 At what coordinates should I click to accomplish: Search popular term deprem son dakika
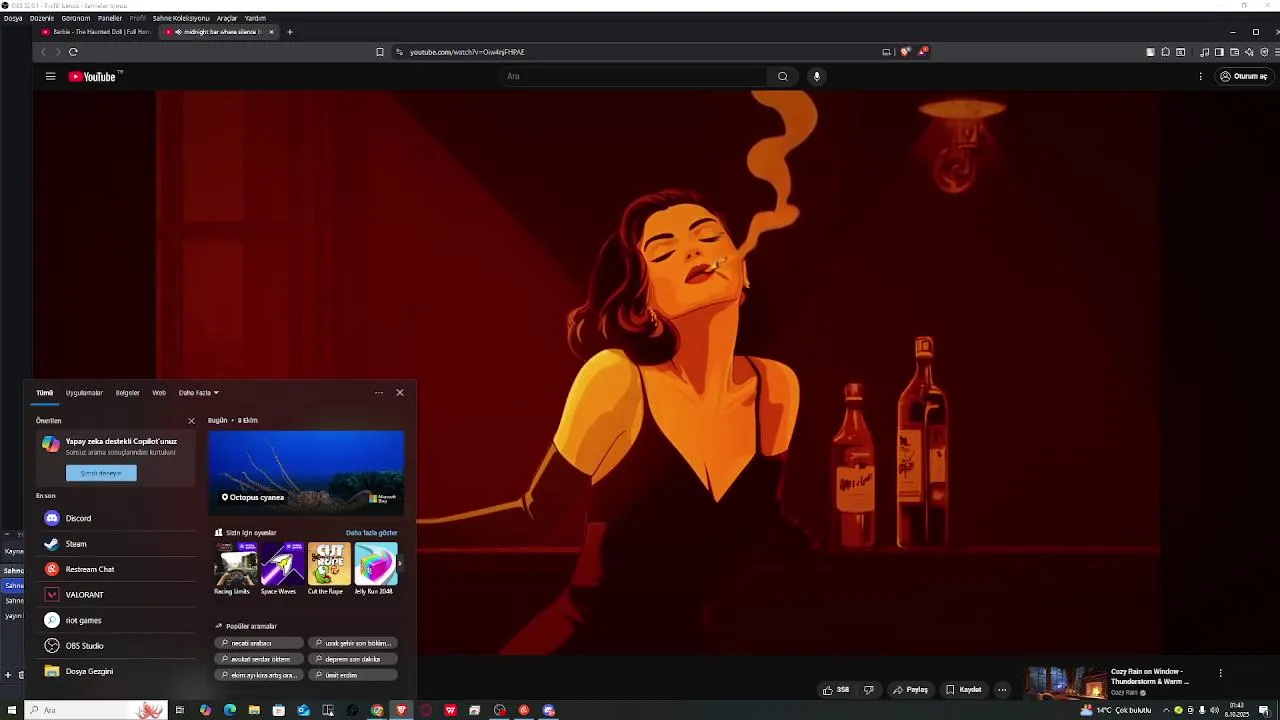click(353, 659)
